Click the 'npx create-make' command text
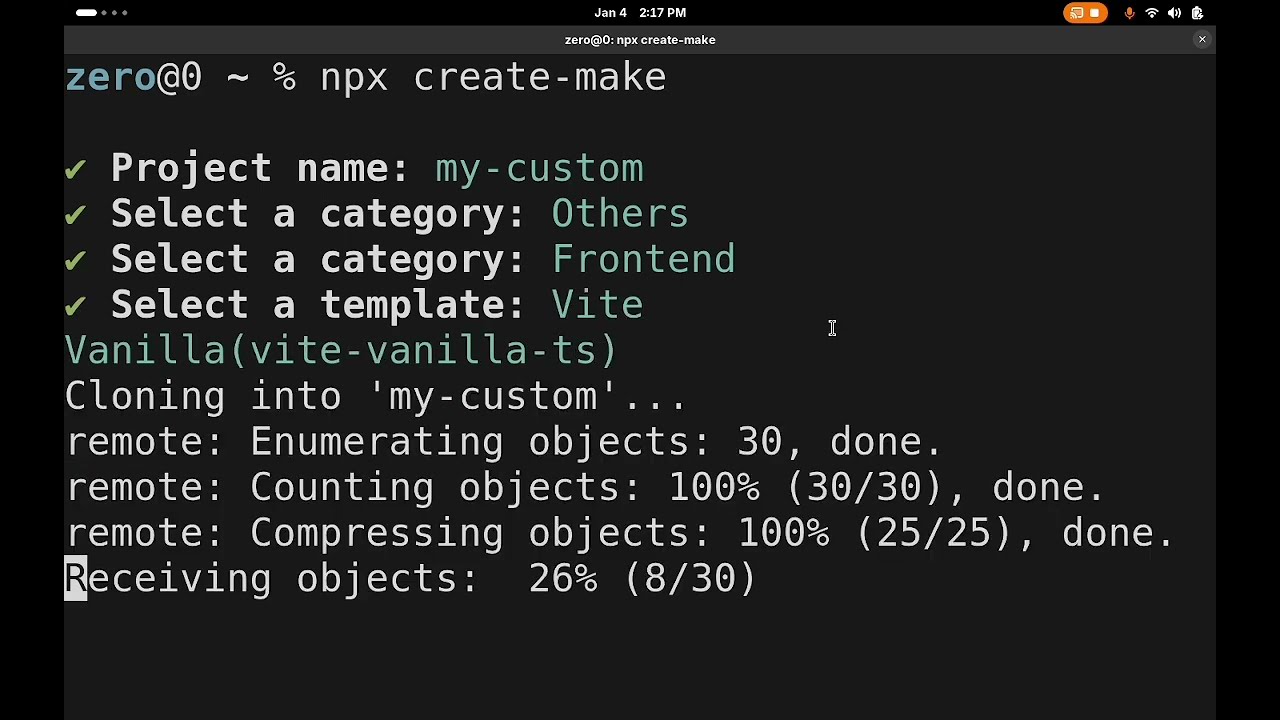Screen dimensions: 1280x720 click(x=493, y=78)
